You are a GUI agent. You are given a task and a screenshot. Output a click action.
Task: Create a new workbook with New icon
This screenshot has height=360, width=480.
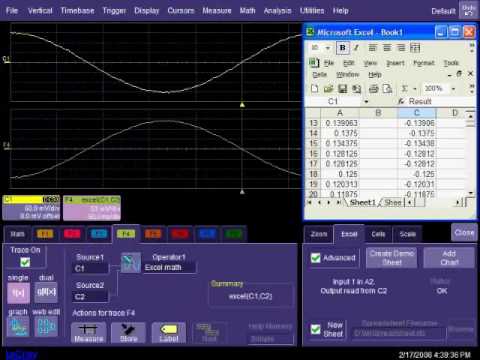pos(314,89)
